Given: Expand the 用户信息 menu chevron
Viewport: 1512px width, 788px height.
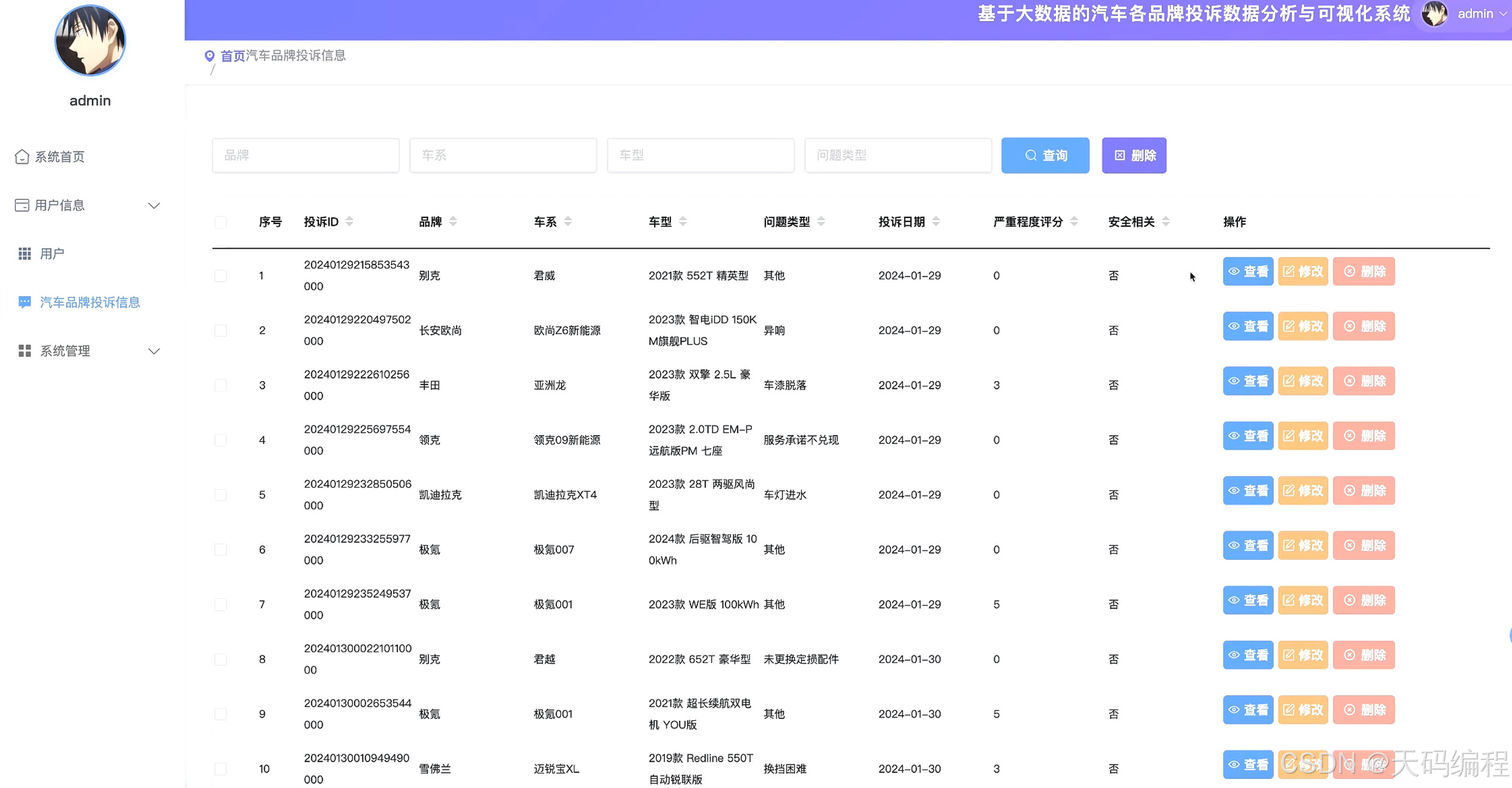Looking at the screenshot, I should tap(154, 205).
